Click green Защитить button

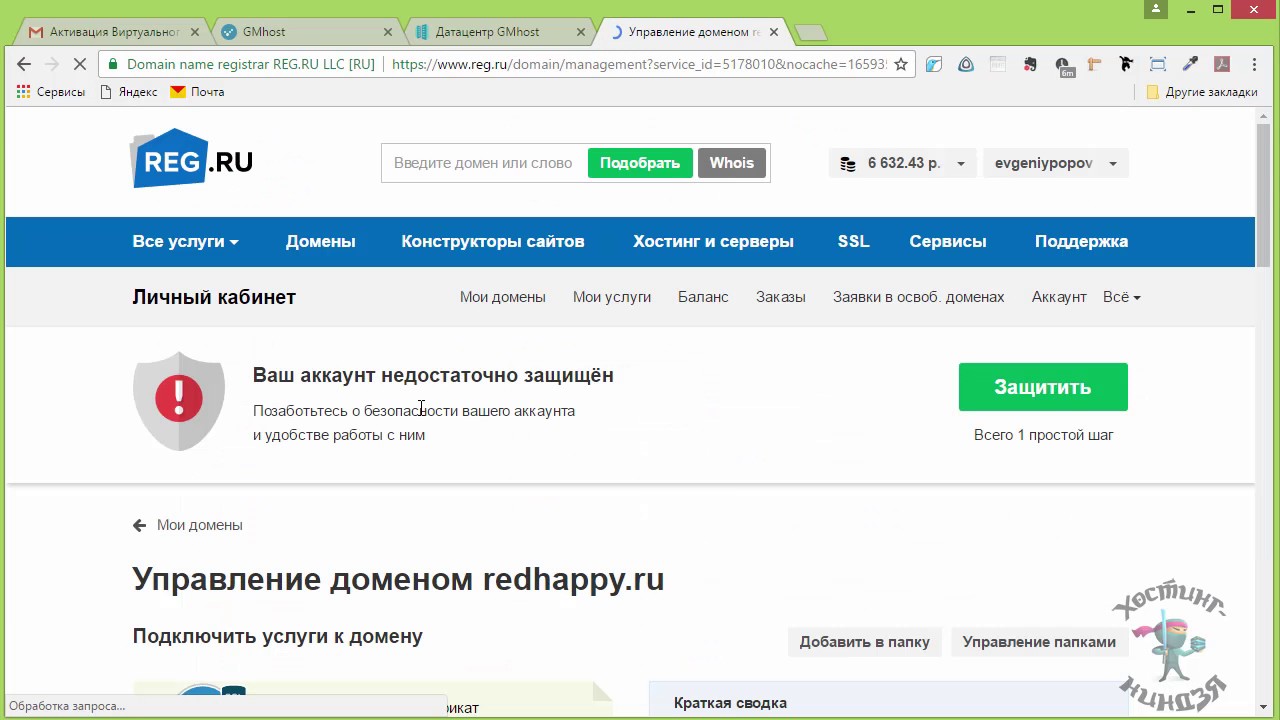click(x=1043, y=387)
